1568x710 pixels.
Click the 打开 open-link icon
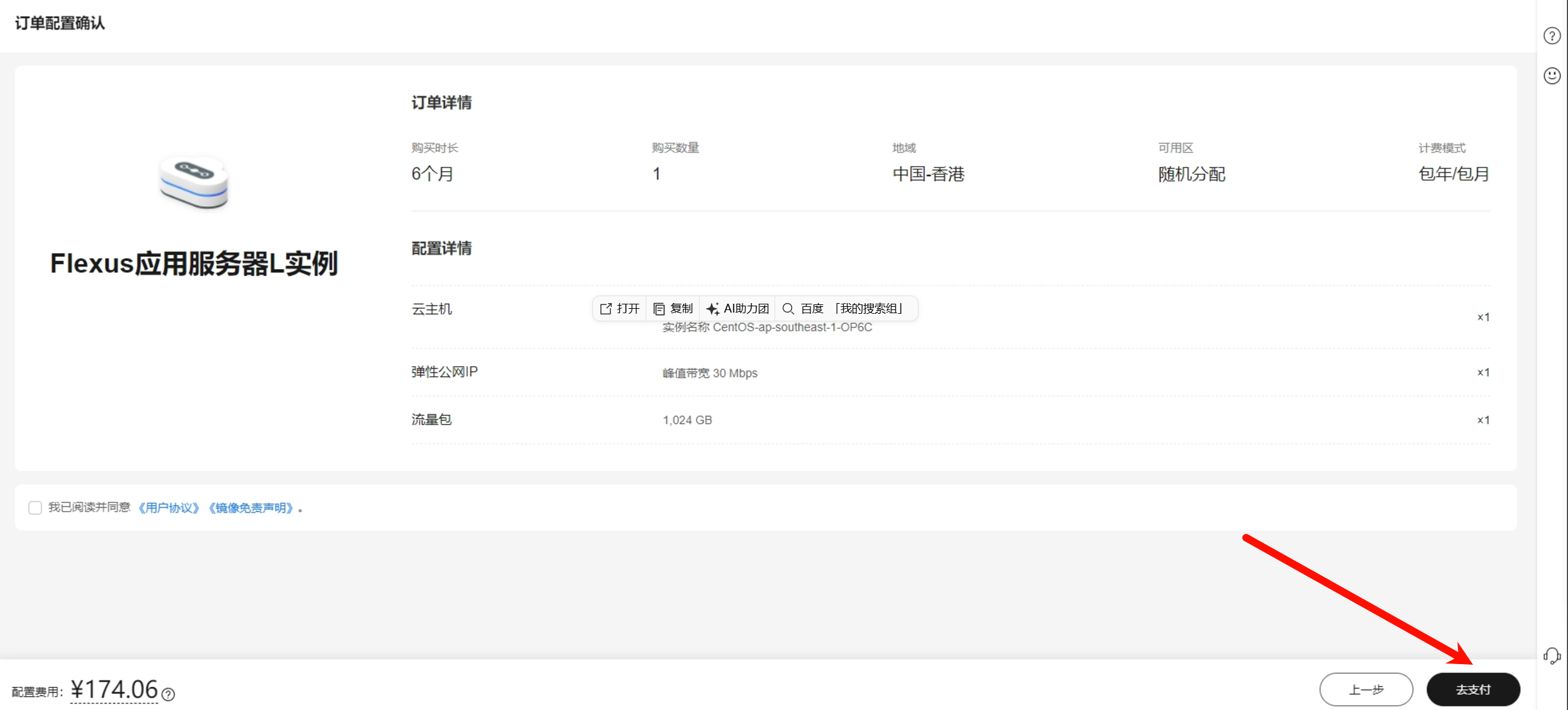(606, 309)
